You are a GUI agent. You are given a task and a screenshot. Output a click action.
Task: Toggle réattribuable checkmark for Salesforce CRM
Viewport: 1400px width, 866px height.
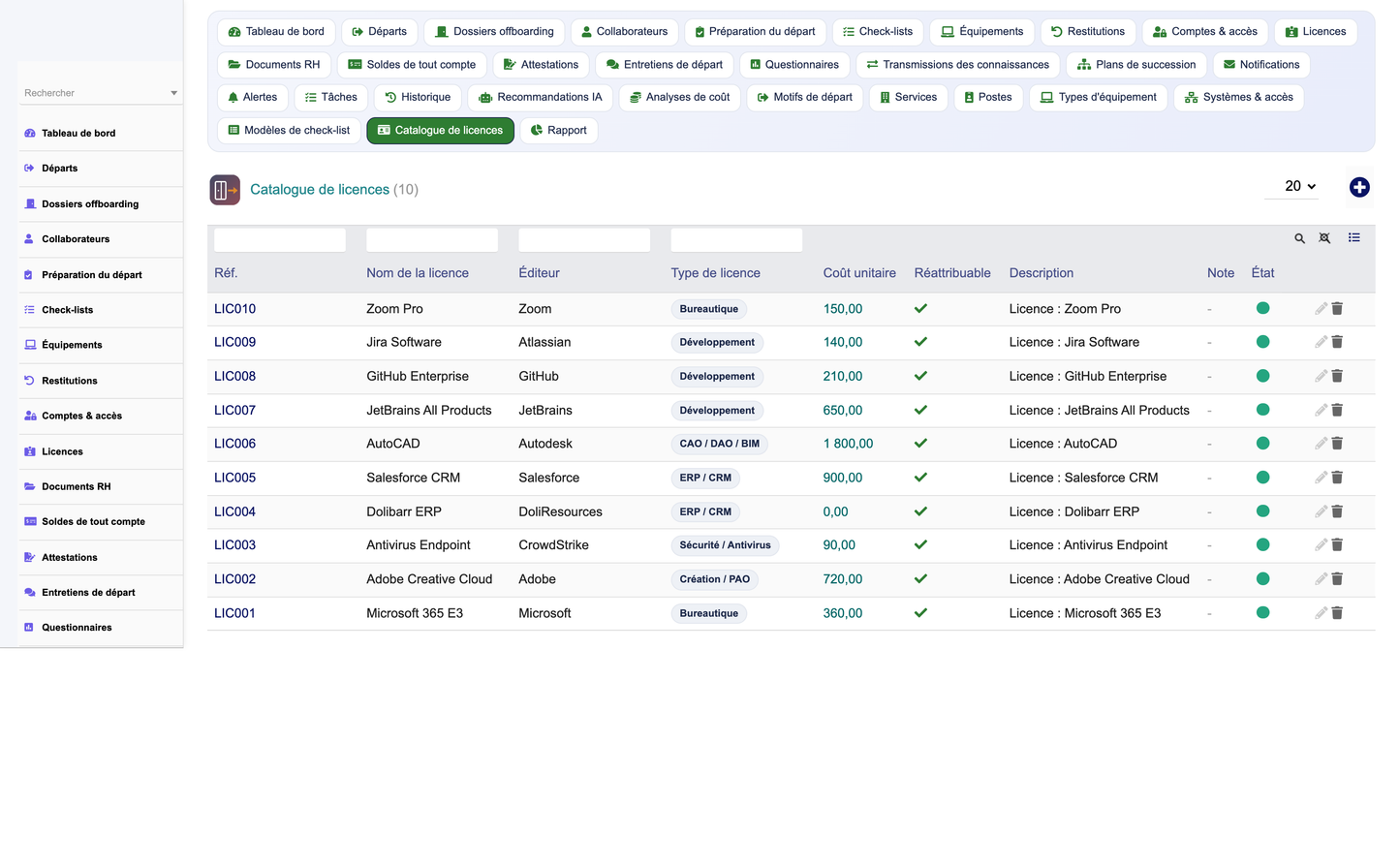920,478
